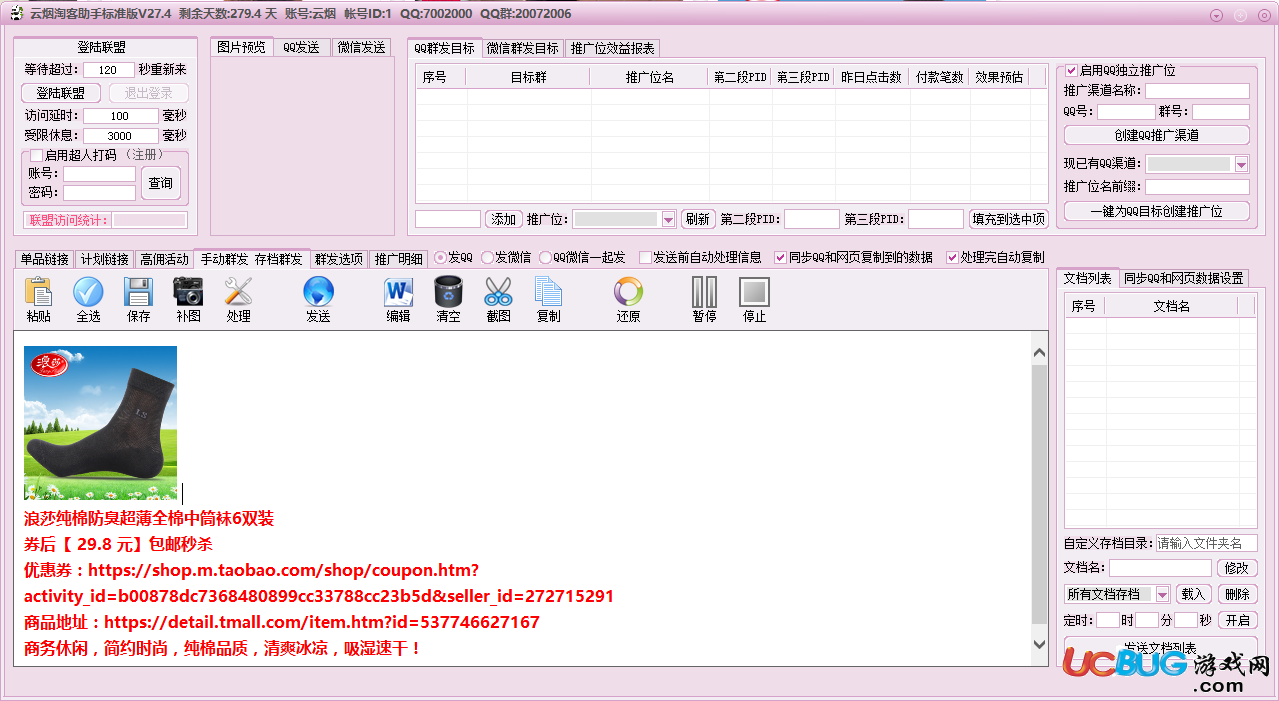
Task: Click the 删除 button
Action: [x=1236, y=594]
